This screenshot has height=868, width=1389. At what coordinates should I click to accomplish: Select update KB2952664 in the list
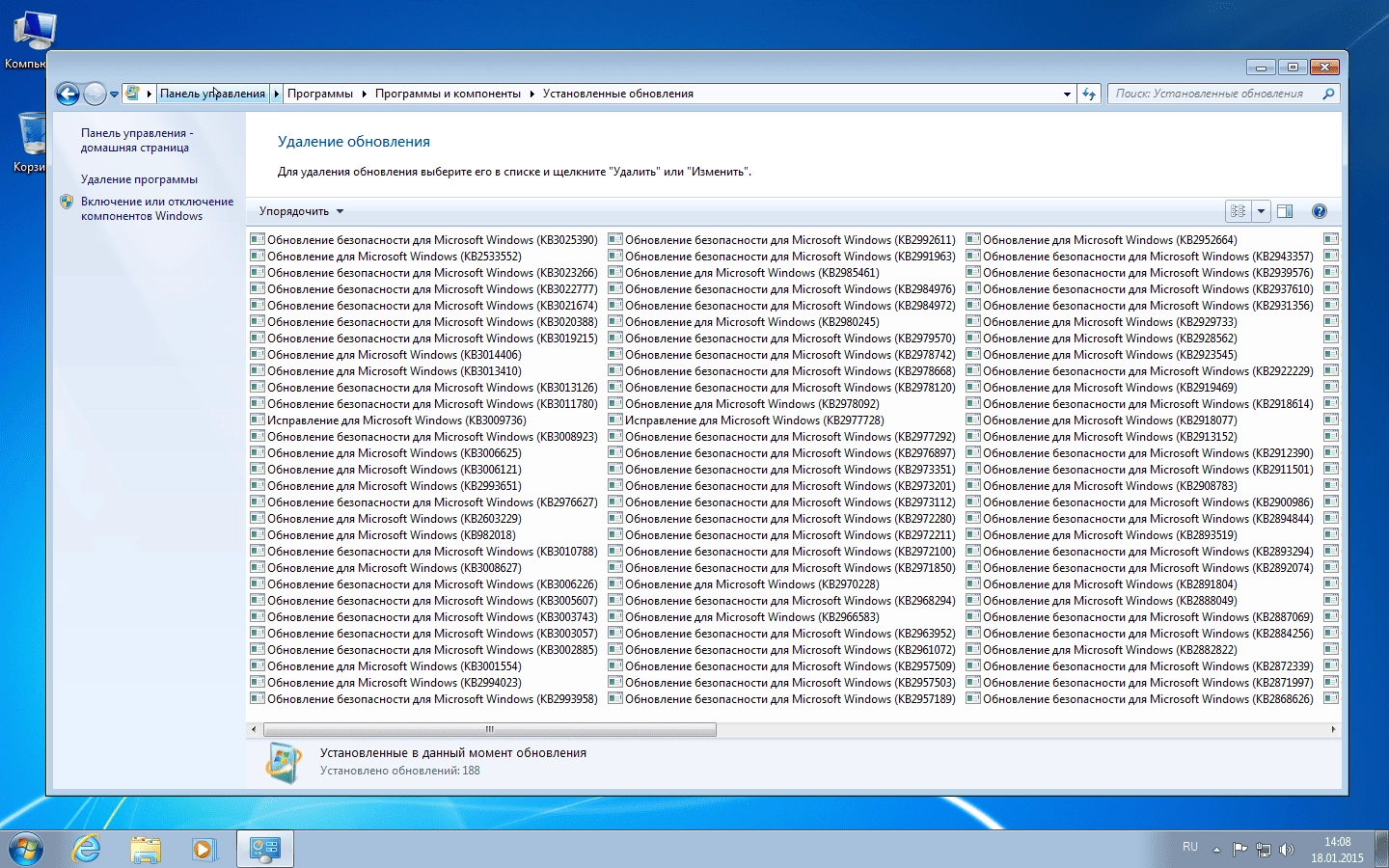point(1102,239)
